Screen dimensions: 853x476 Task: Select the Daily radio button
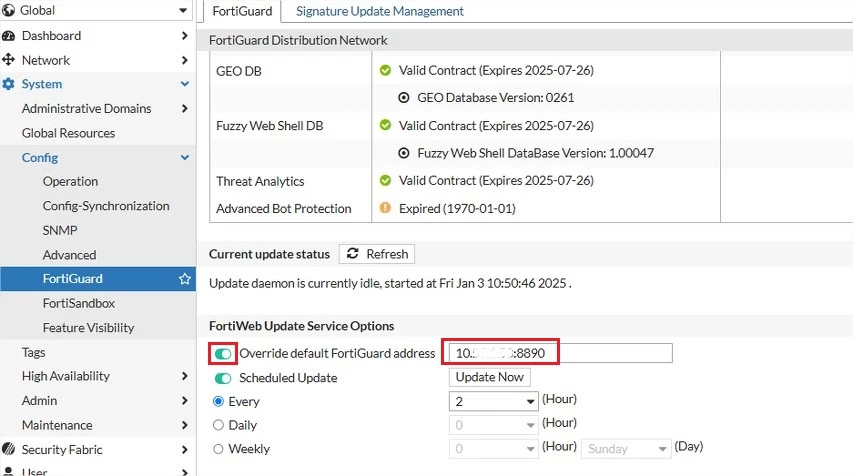[218, 425]
